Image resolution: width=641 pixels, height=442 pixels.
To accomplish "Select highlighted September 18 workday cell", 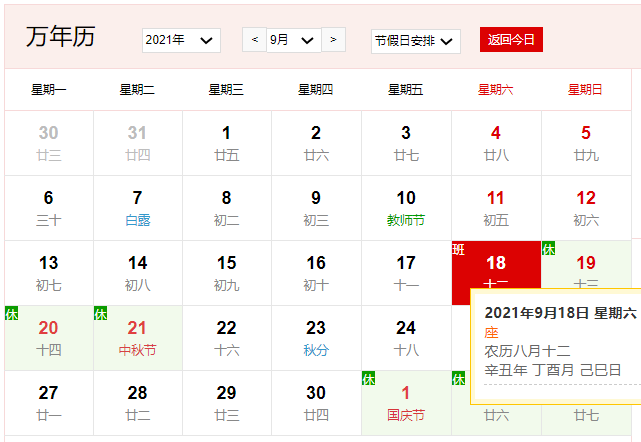I will click(496, 265).
